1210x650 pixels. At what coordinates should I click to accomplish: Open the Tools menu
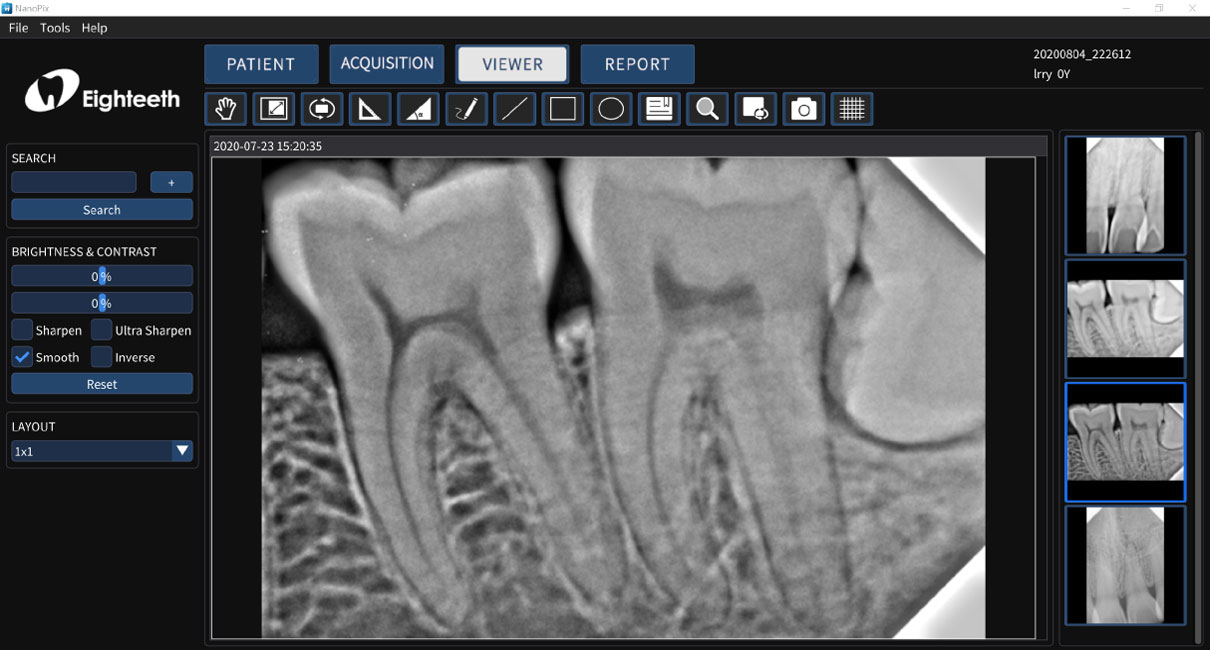[x=54, y=27]
